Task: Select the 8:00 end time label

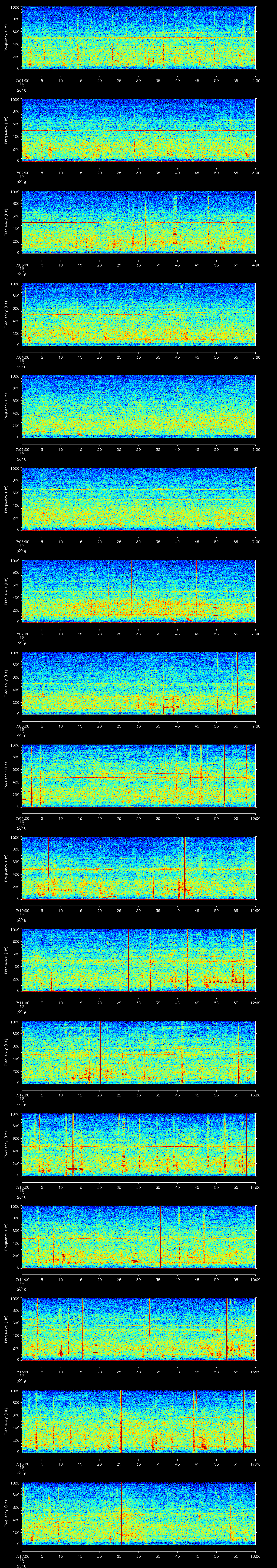Action: tap(256, 634)
